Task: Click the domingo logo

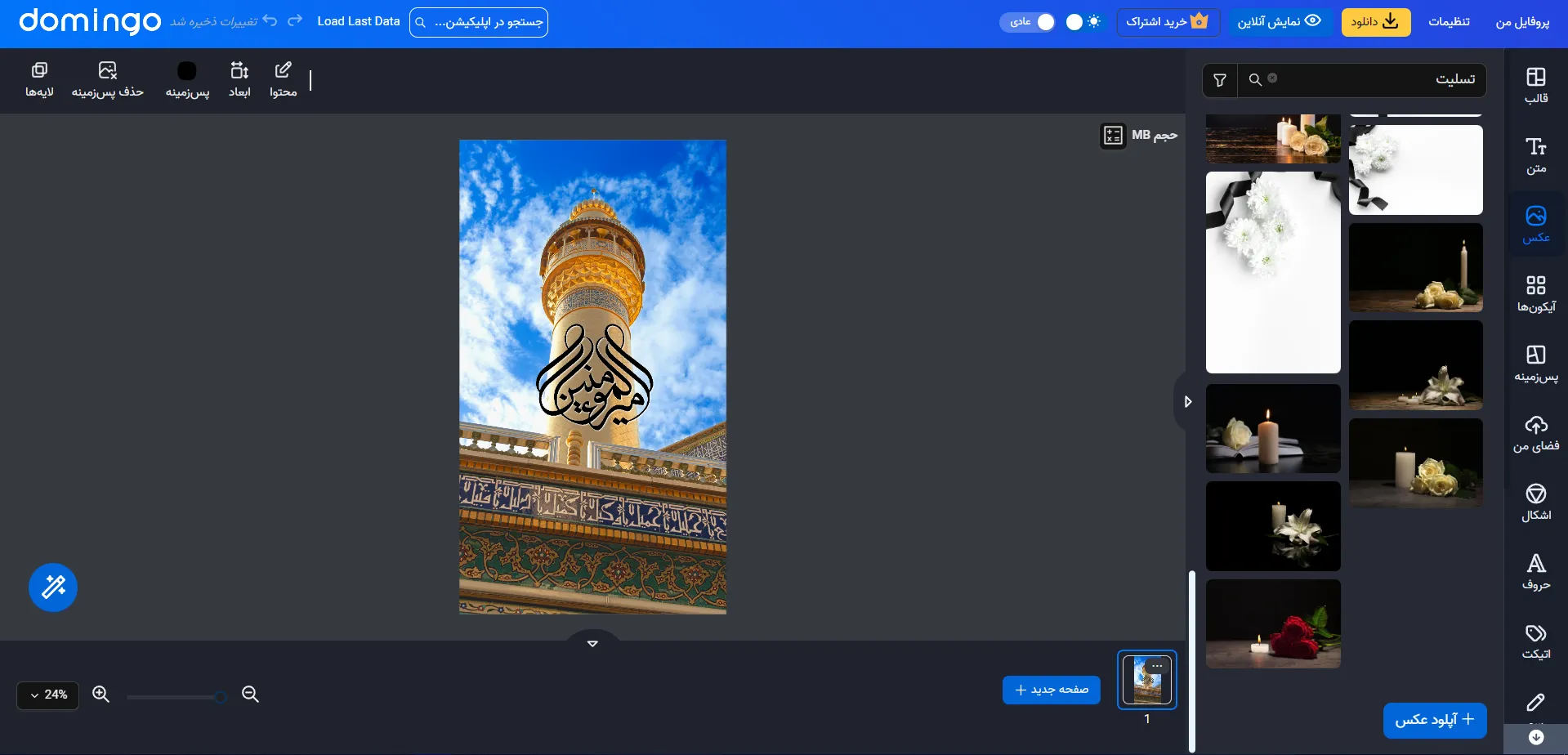Action: pyautogui.click(x=90, y=20)
